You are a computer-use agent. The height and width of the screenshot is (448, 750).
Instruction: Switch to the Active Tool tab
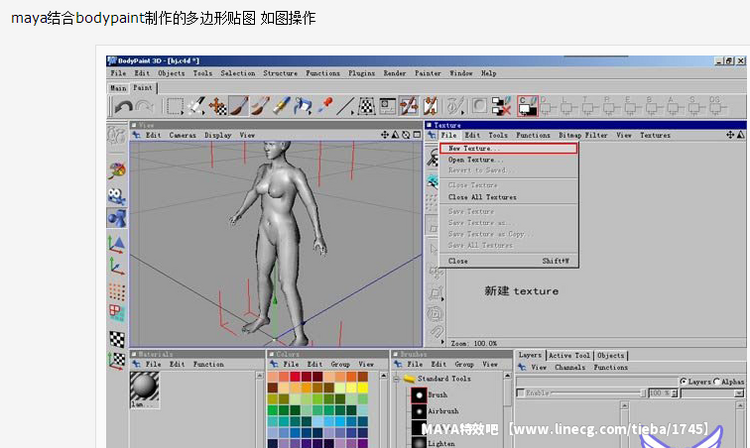coord(569,356)
